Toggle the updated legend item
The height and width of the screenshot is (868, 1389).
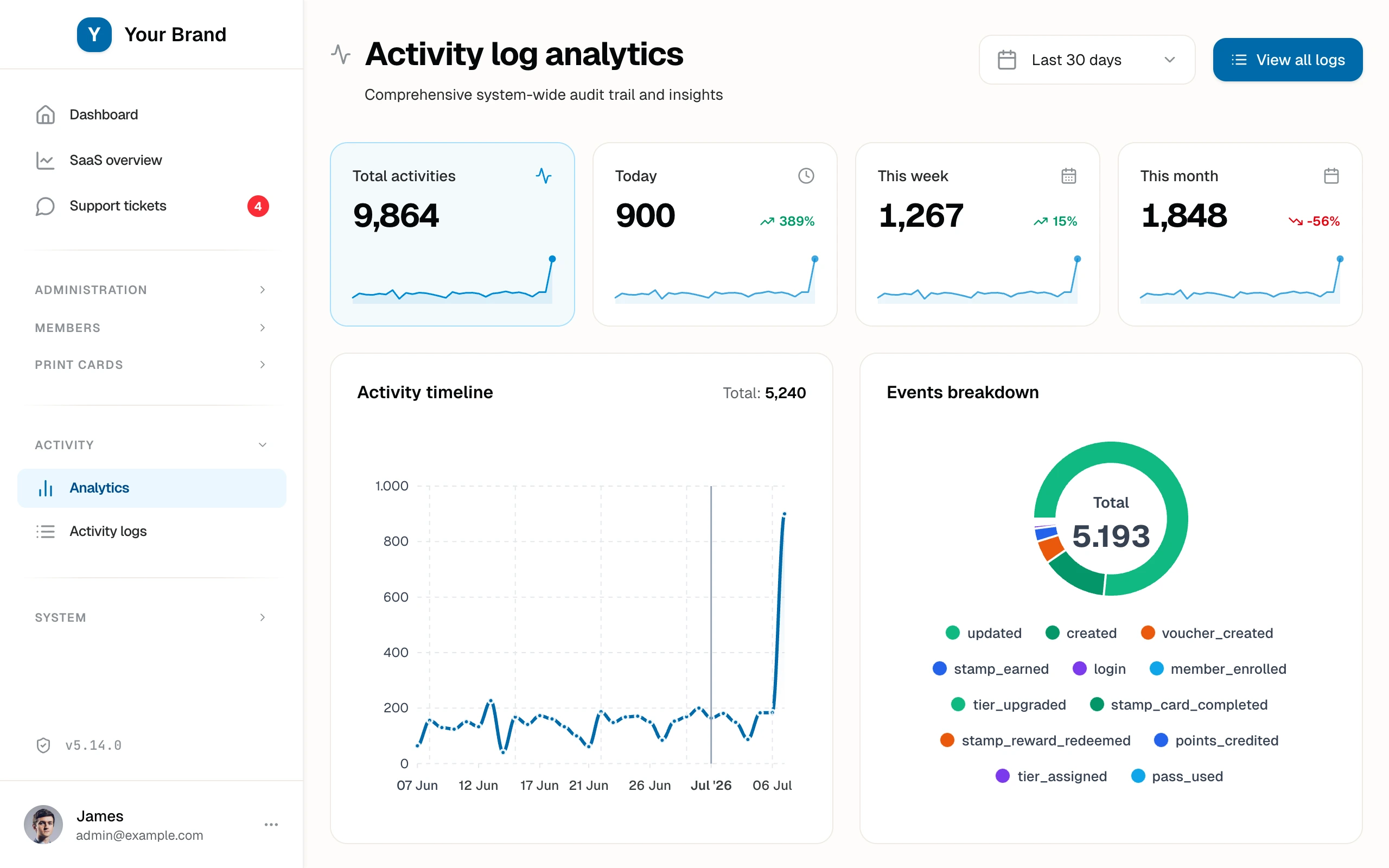pyautogui.click(x=984, y=633)
